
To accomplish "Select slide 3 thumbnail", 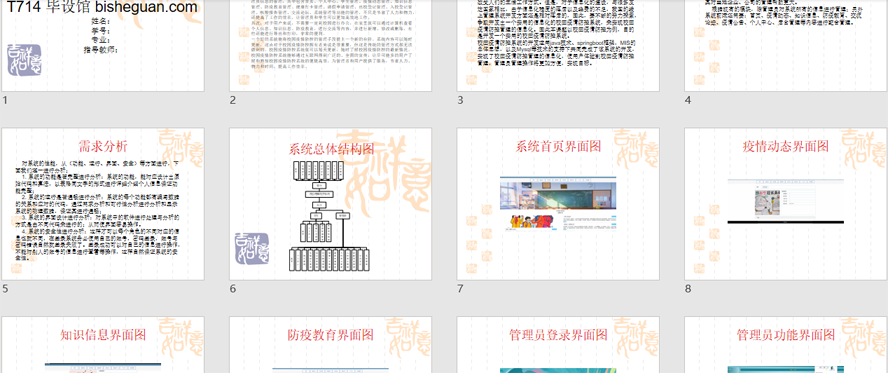I will pyautogui.click(x=558, y=45).
